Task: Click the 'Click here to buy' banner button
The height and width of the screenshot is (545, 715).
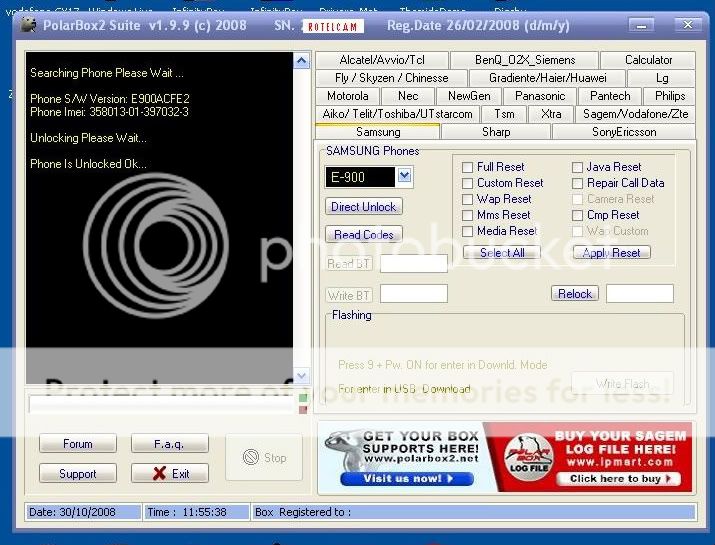Action: coord(619,478)
